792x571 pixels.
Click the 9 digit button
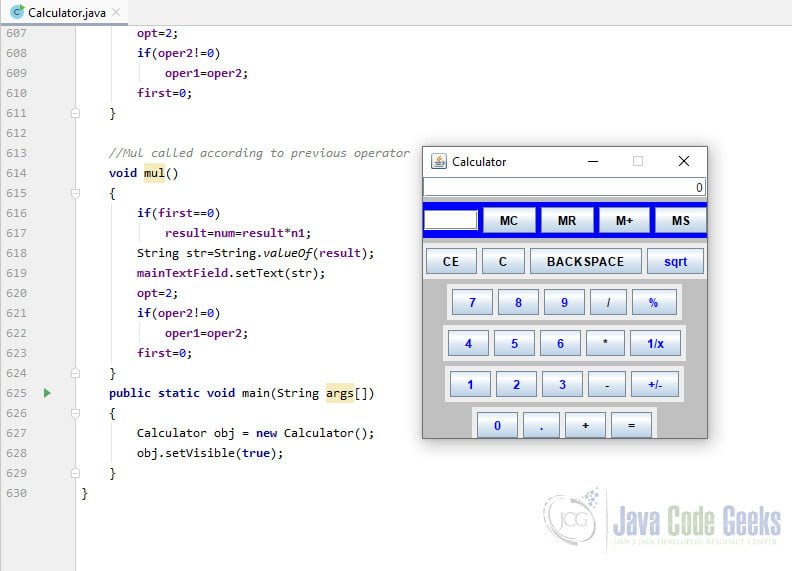564,302
